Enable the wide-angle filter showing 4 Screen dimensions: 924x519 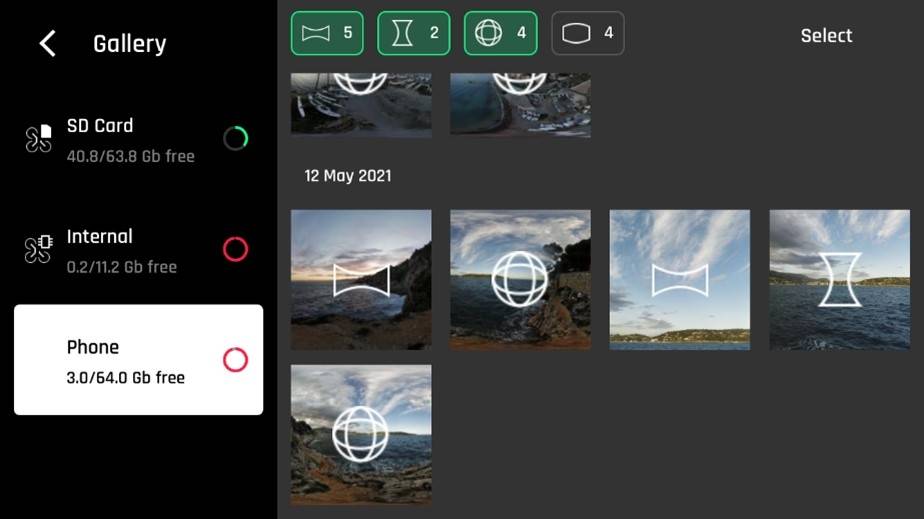pyautogui.click(x=587, y=34)
